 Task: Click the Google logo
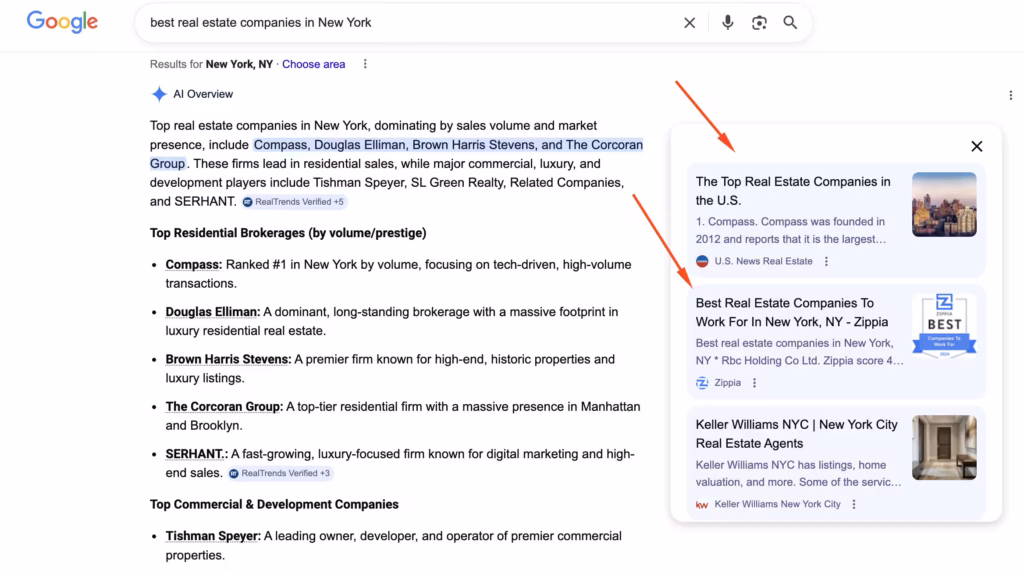[x=62, y=22]
